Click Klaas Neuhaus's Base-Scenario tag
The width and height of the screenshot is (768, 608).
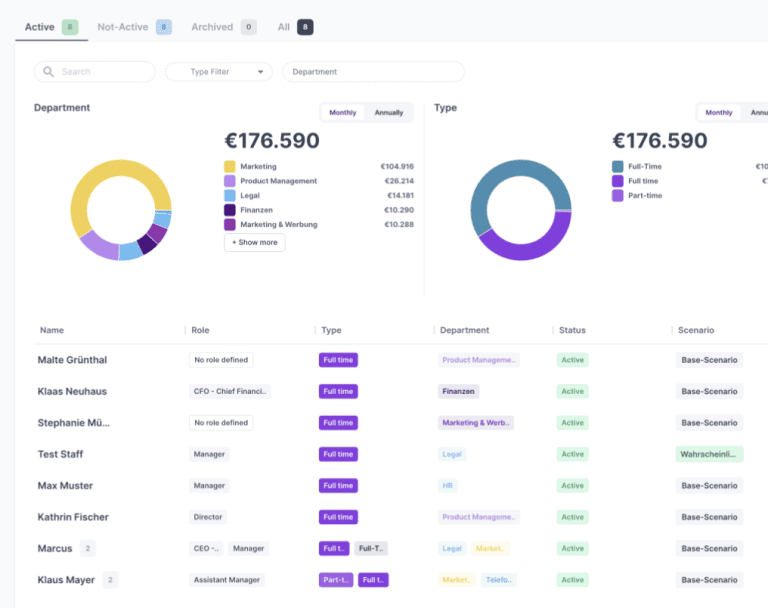tap(709, 391)
